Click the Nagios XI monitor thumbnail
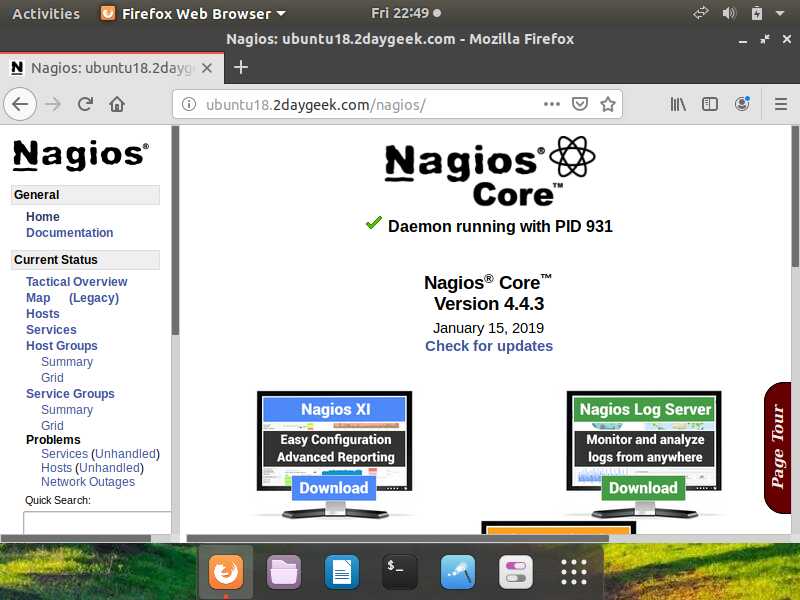Screen dimensions: 800x600 click(x=335, y=454)
